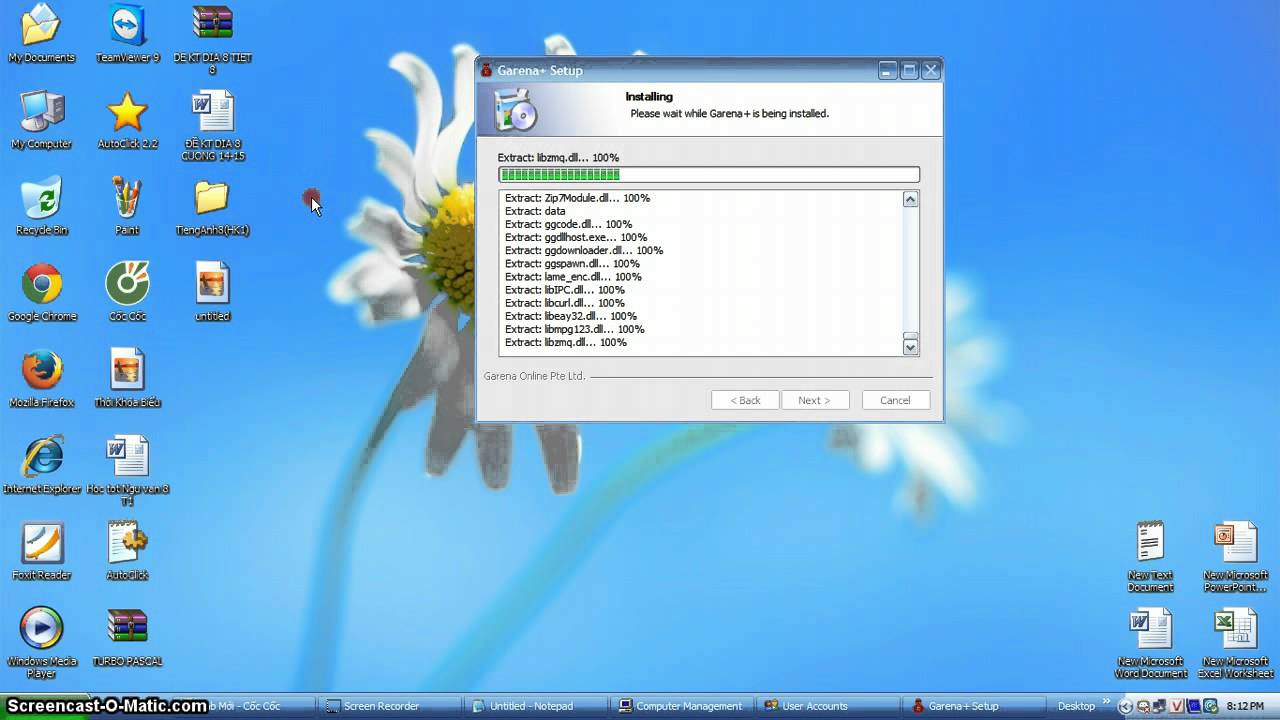Screen dimensions: 1280x720
Task: Click 'Extract: libmpg123.dll... 100%' log line
Action: coord(574,328)
